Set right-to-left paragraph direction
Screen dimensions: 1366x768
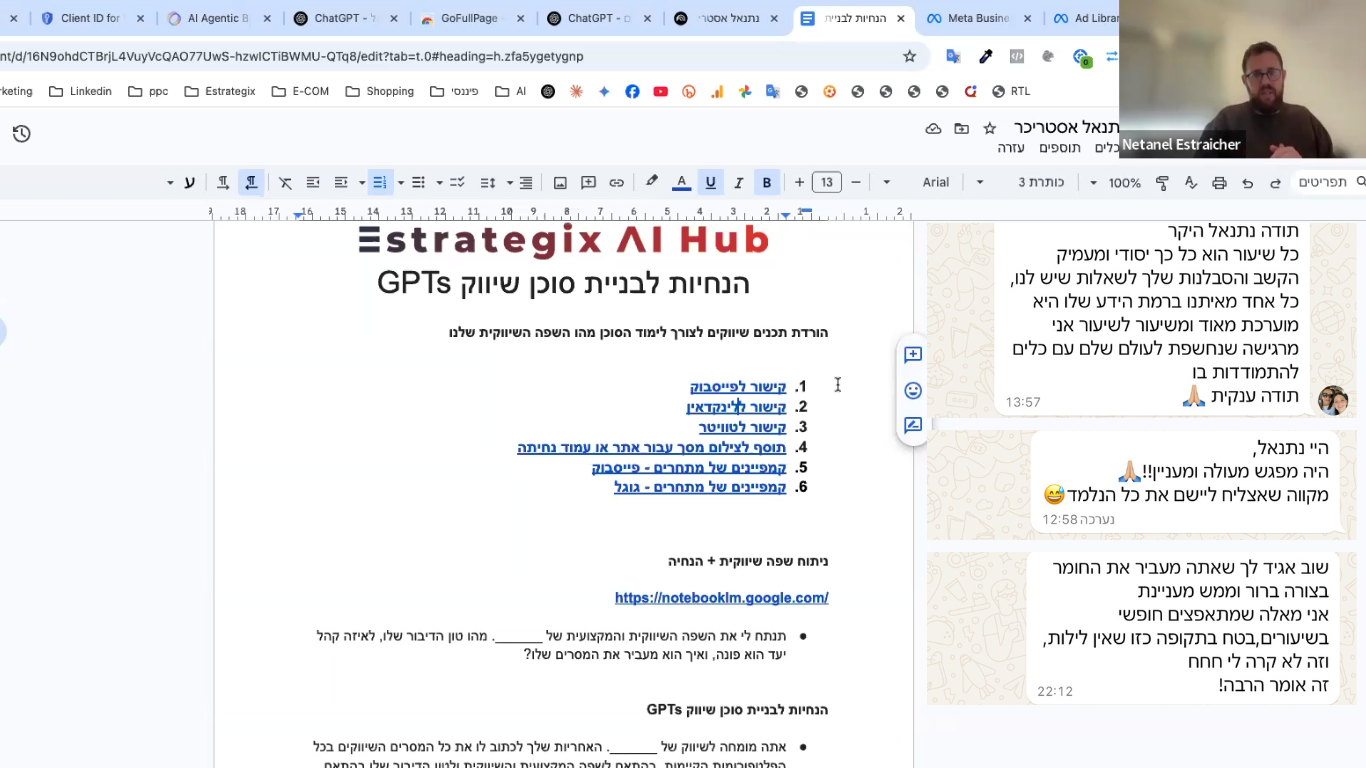pos(251,182)
